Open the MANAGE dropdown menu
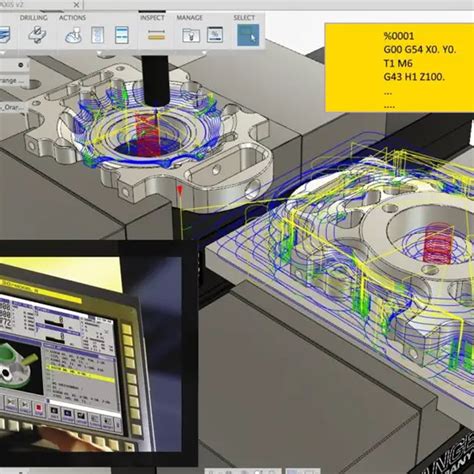This screenshot has height=474, width=474. pyautogui.click(x=189, y=18)
